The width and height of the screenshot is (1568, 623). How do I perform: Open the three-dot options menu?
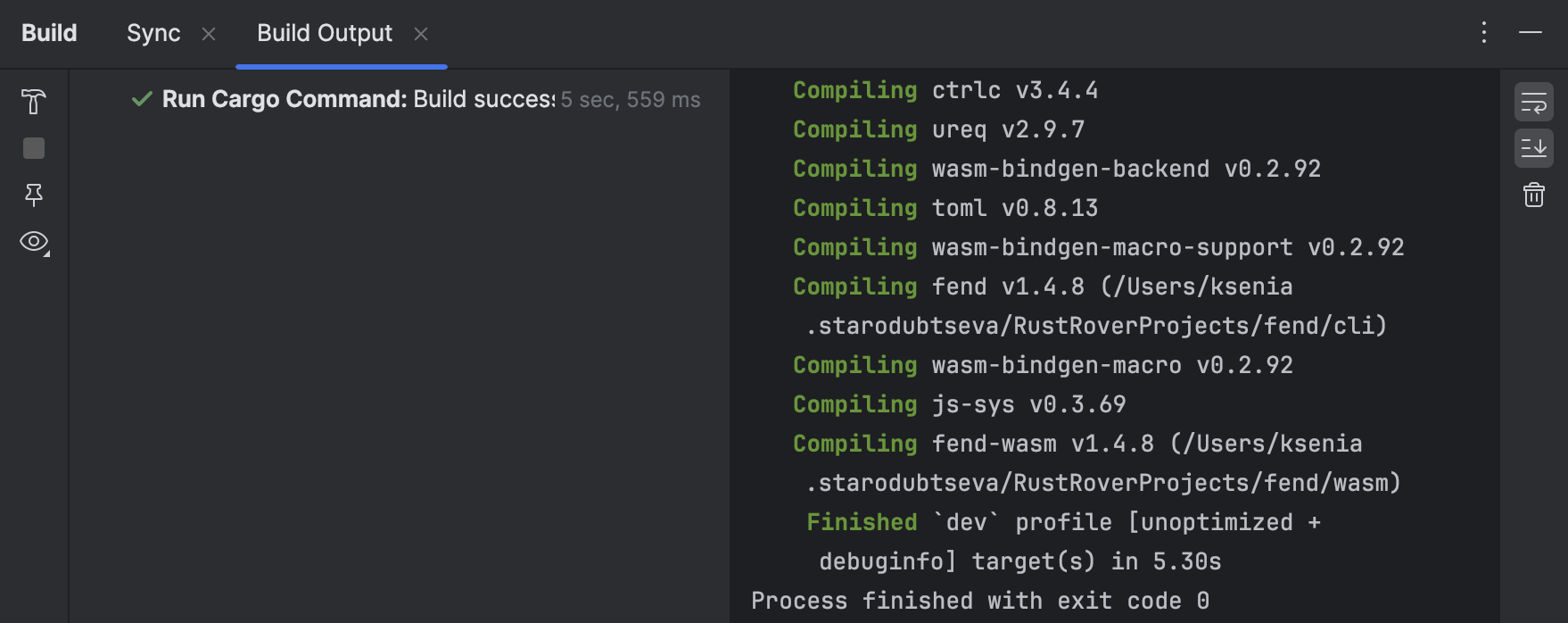click(1484, 33)
